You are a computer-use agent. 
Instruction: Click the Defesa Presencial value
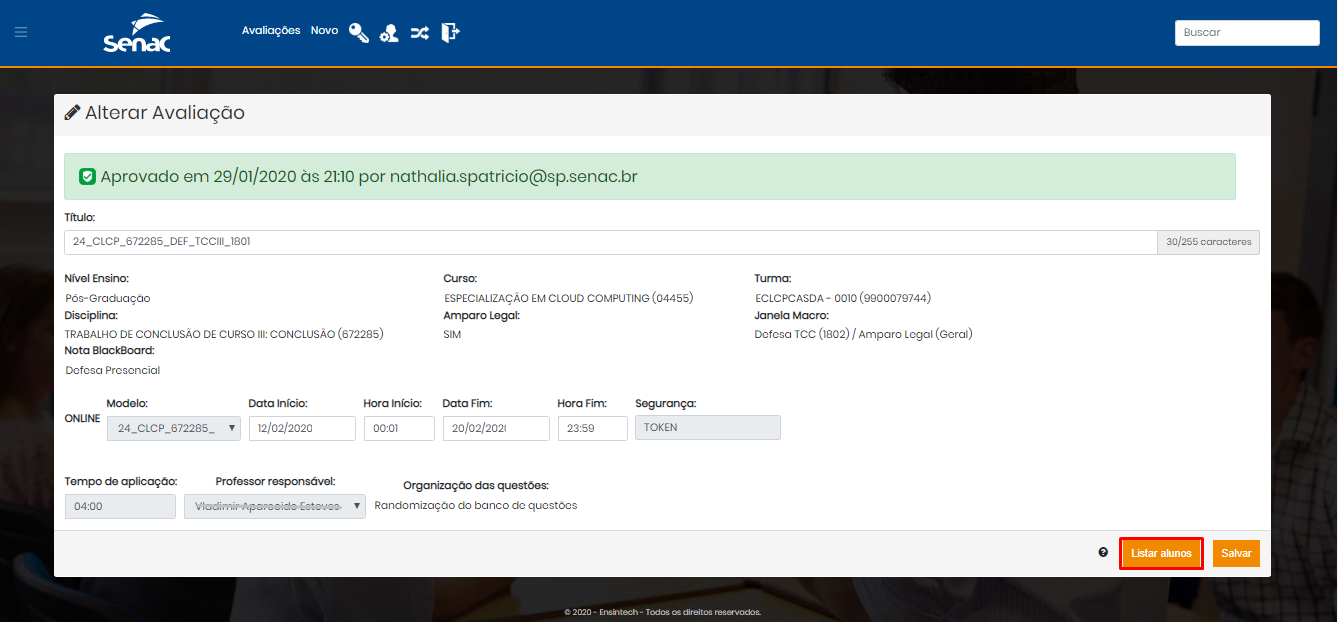pyautogui.click(x=113, y=370)
